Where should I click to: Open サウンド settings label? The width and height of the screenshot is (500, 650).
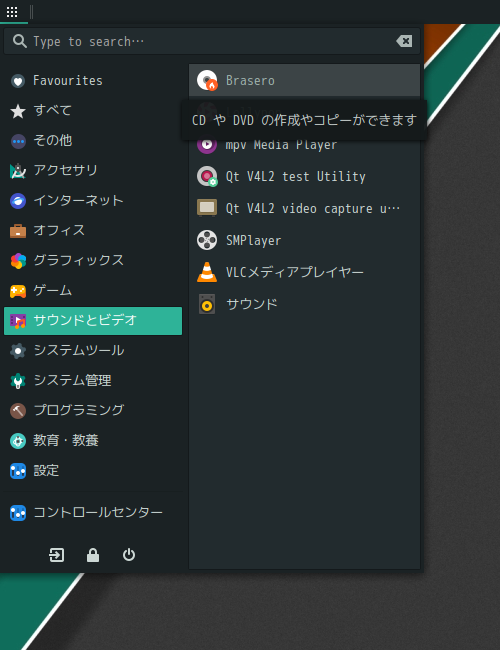[252, 304]
